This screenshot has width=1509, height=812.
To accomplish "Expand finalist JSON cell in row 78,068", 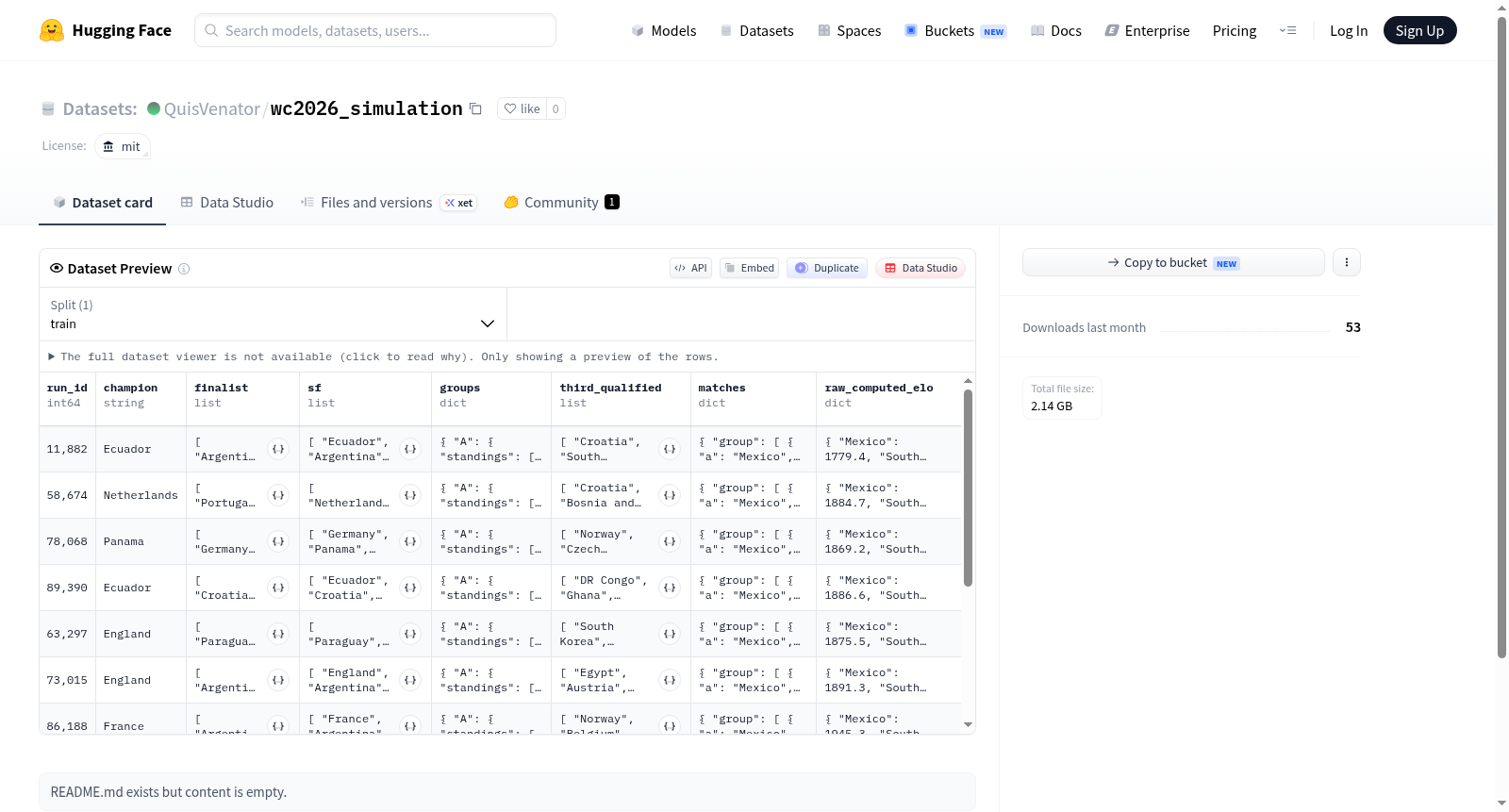I will 278,541.
